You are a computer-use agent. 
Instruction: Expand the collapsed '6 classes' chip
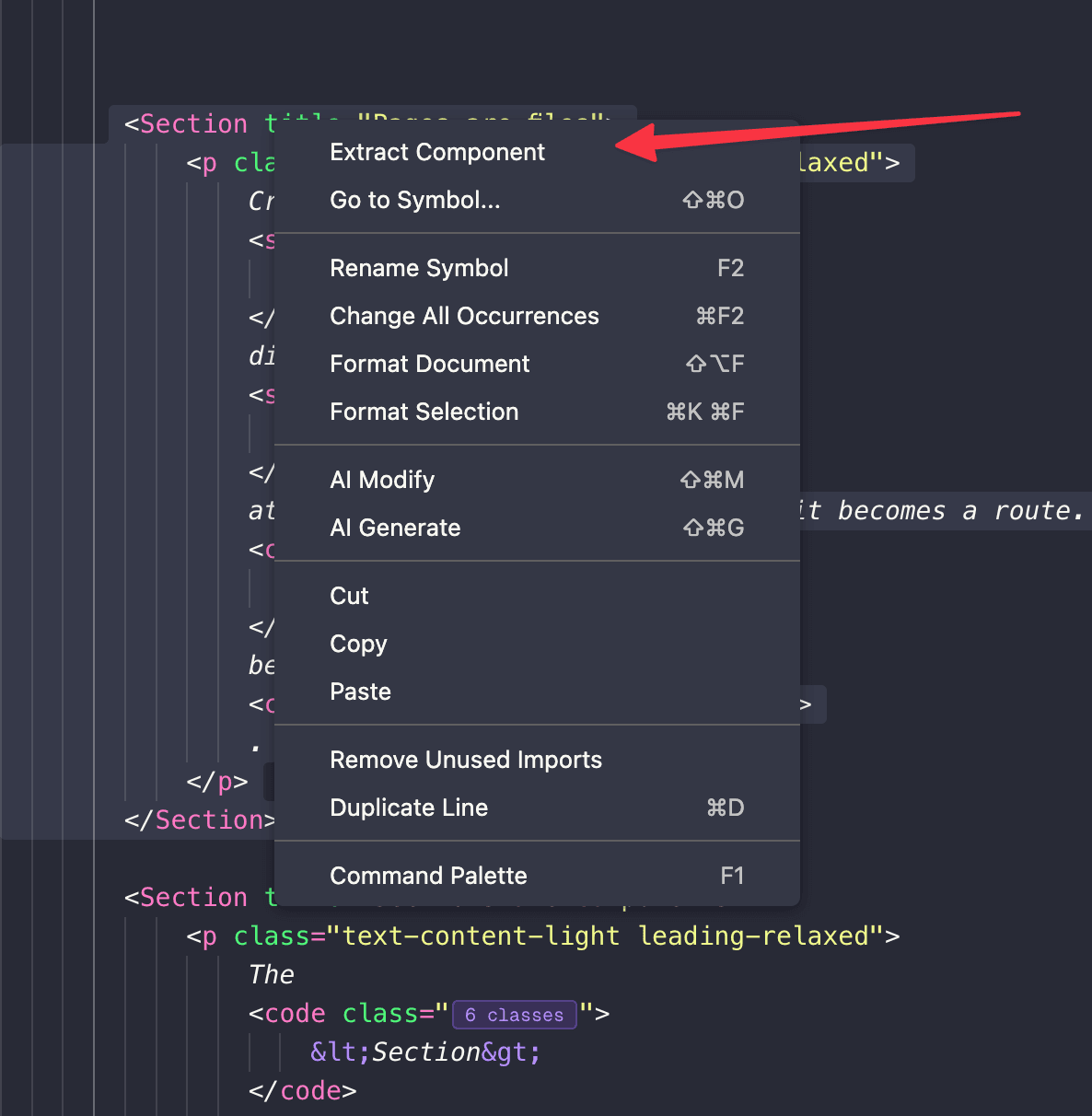click(x=514, y=1015)
